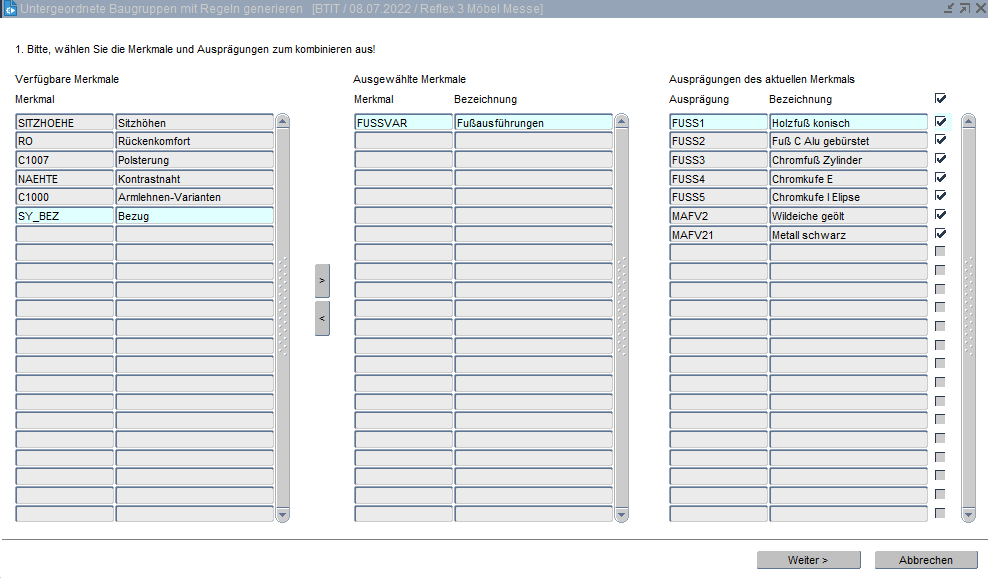Click the Ausprägungen list scrollbar track
This screenshot has height=578, width=988.
pyautogui.click(x=968, y=400)
